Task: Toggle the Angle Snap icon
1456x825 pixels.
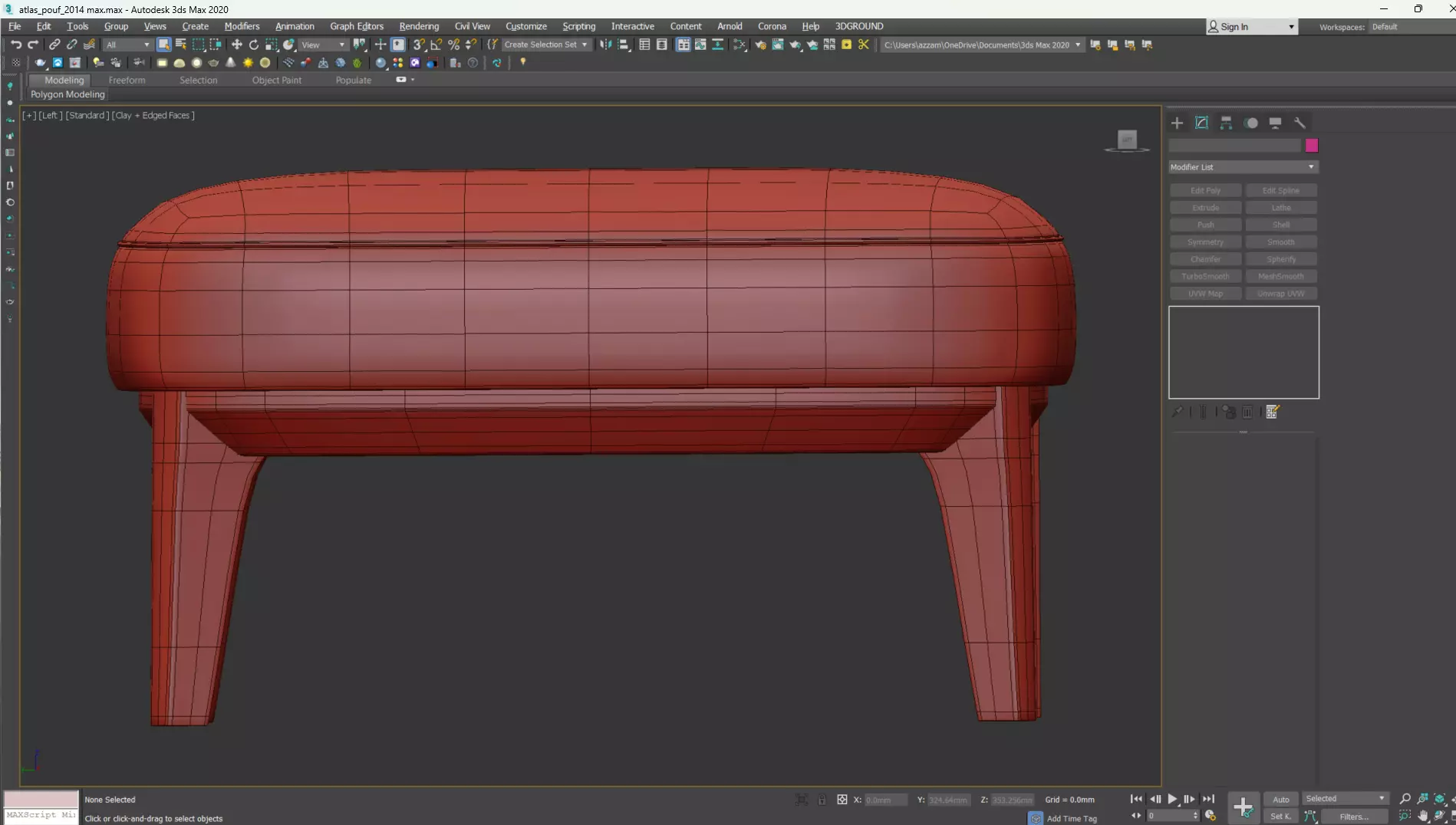Action: click(436, 44)
